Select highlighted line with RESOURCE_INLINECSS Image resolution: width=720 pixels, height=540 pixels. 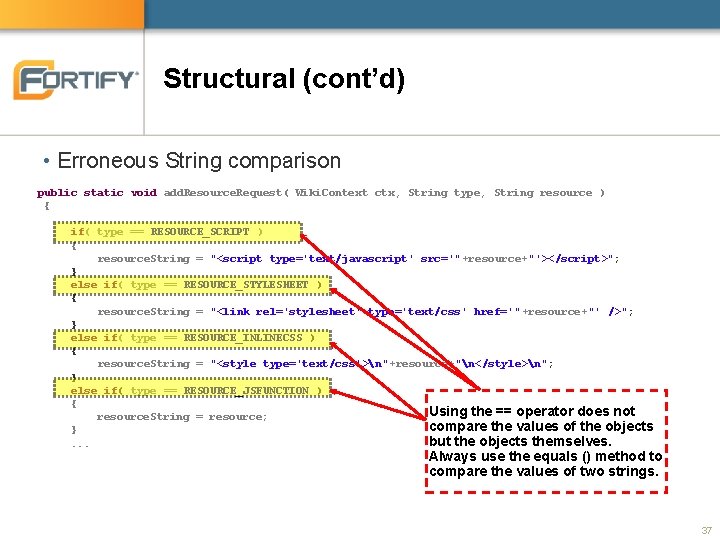(x=192, y=338)
